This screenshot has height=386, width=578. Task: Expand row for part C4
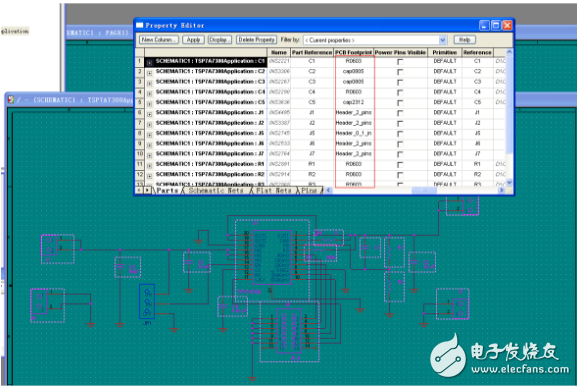(x=149, y=94)
